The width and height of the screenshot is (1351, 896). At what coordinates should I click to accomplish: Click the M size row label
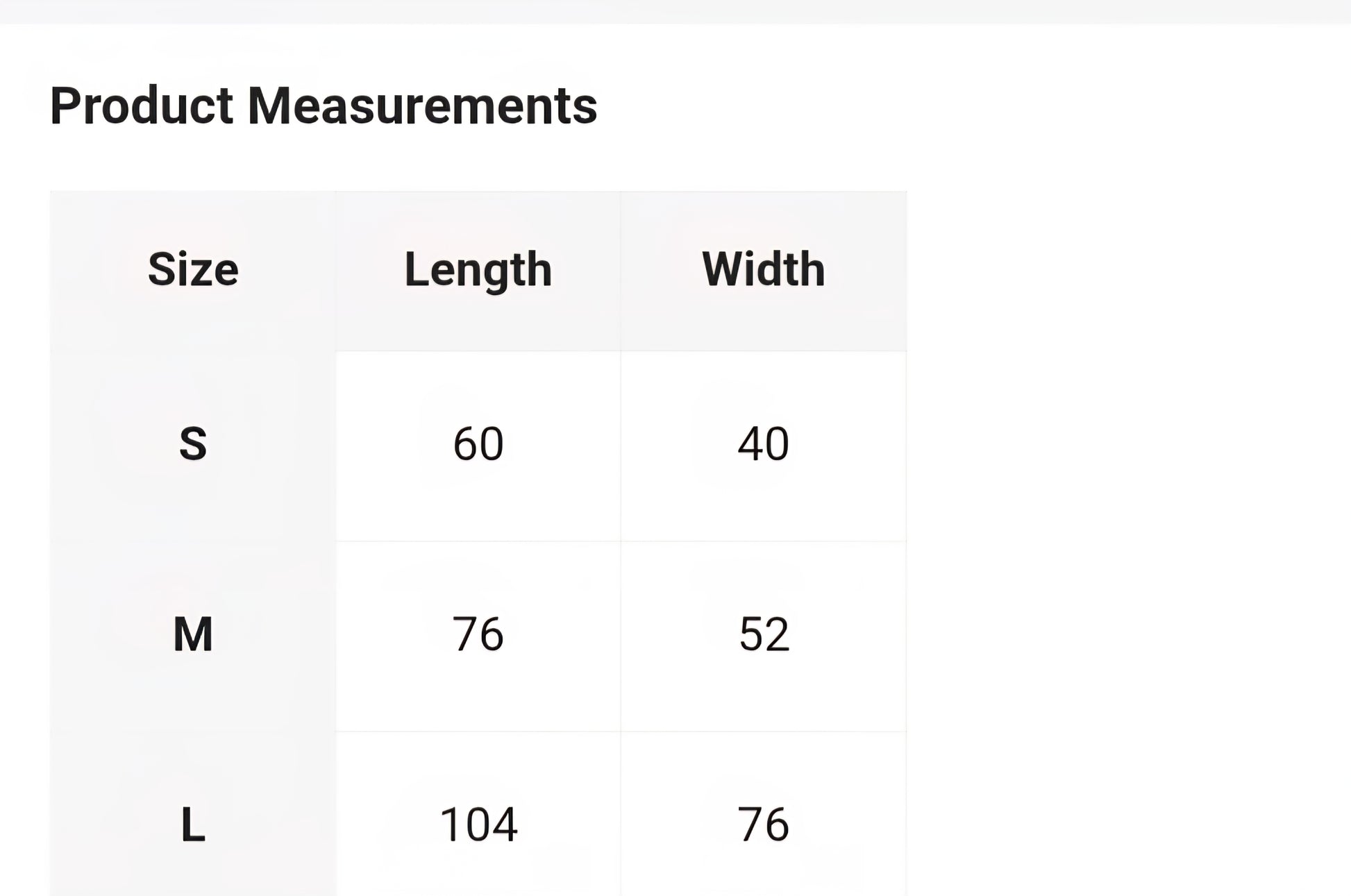(193, 634)
